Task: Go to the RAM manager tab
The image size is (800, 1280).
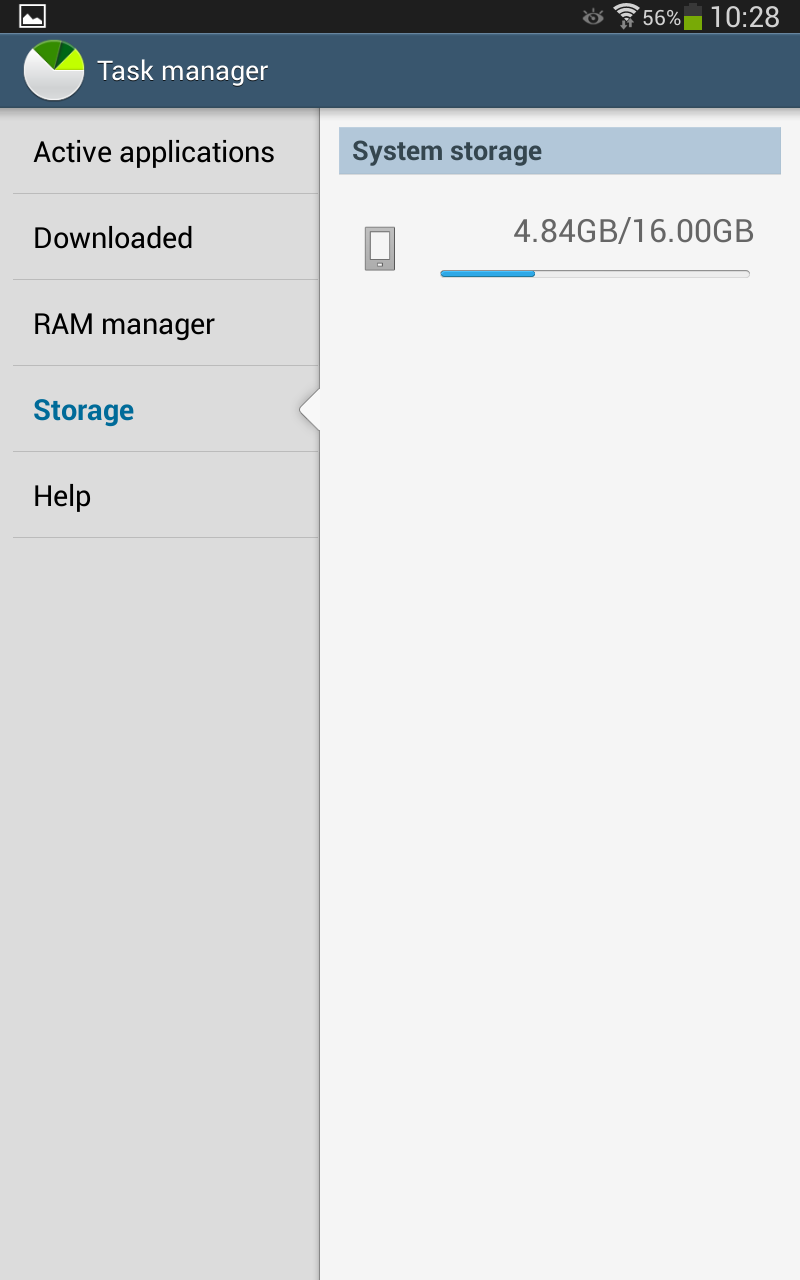Action: coord(124,324)
